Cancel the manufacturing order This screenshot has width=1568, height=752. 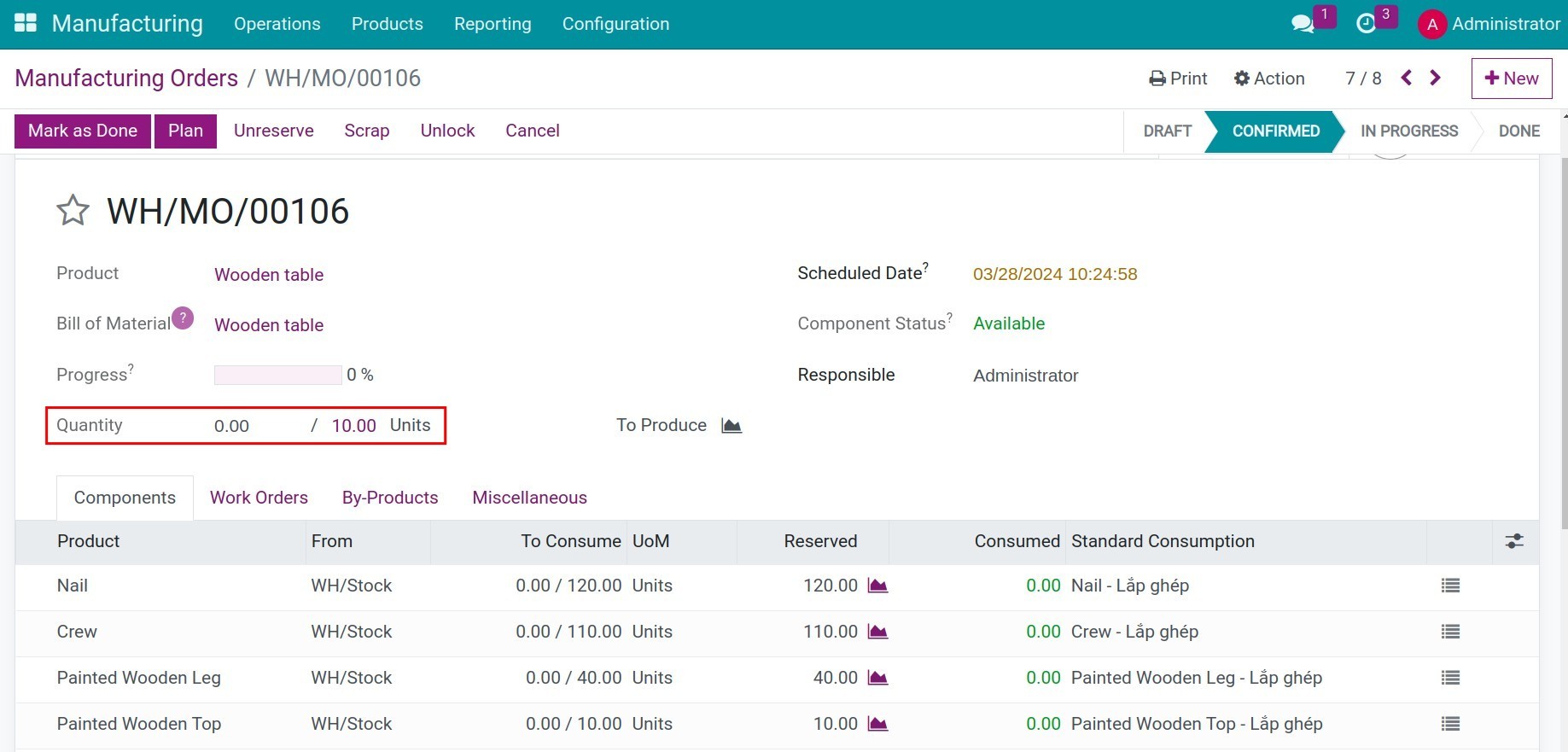pos(533,131)
